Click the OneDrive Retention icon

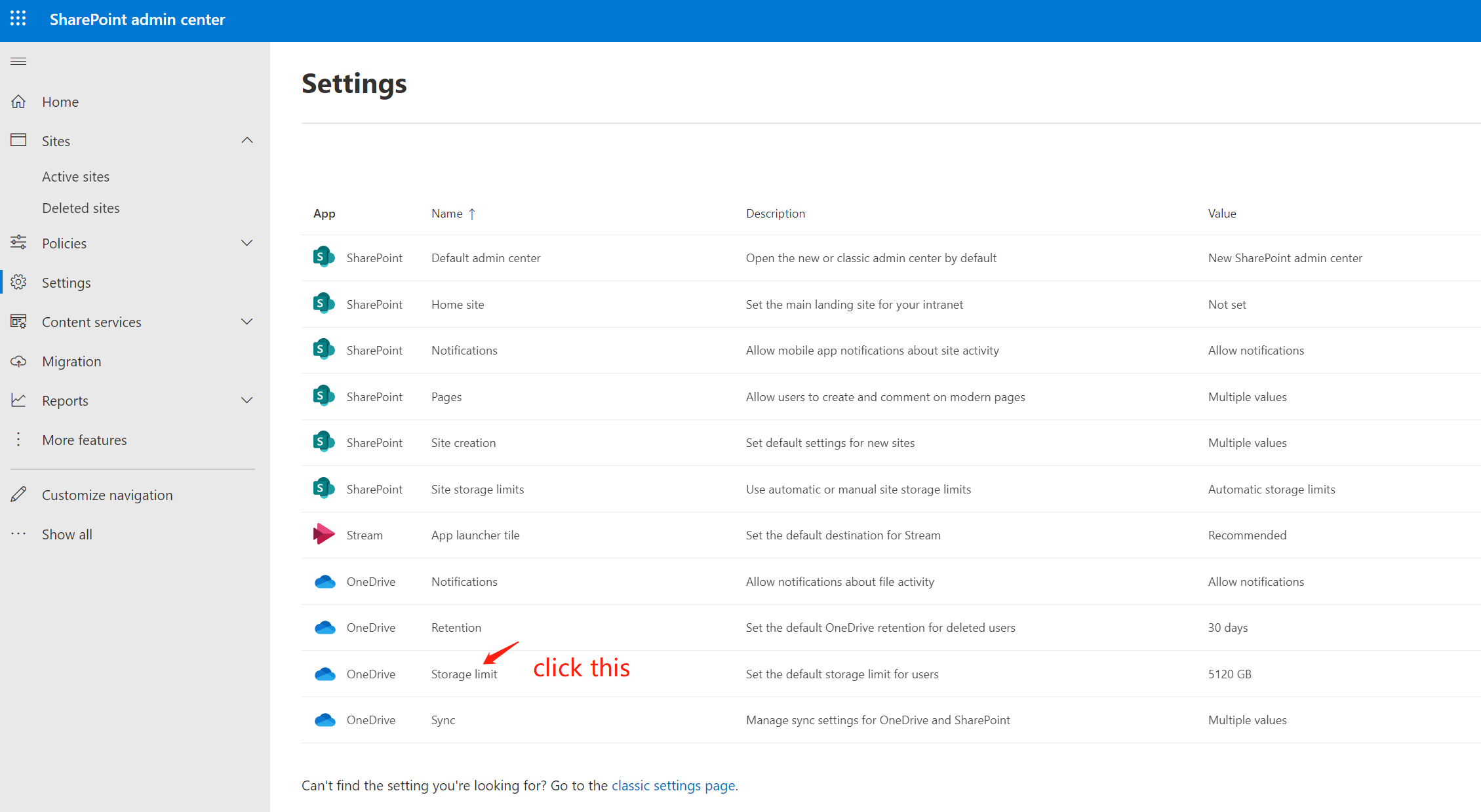click(325, 627)
